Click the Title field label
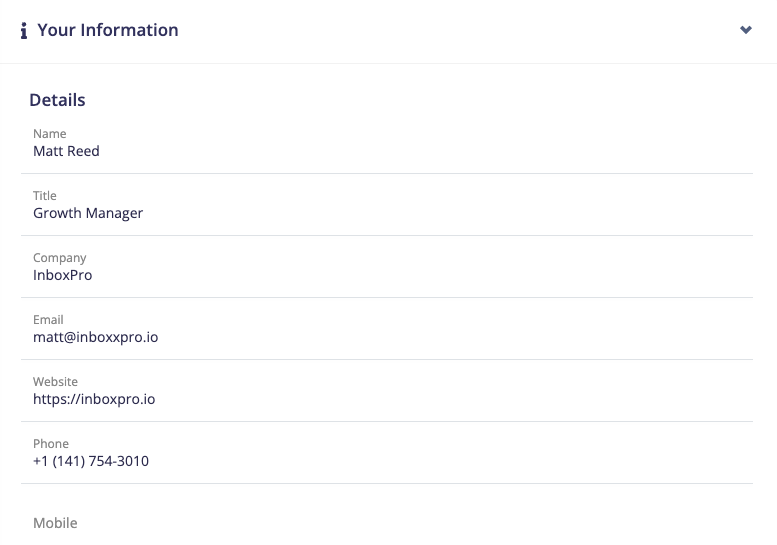The width and height of the screenshot is (777, 545). tap(45, 196)
